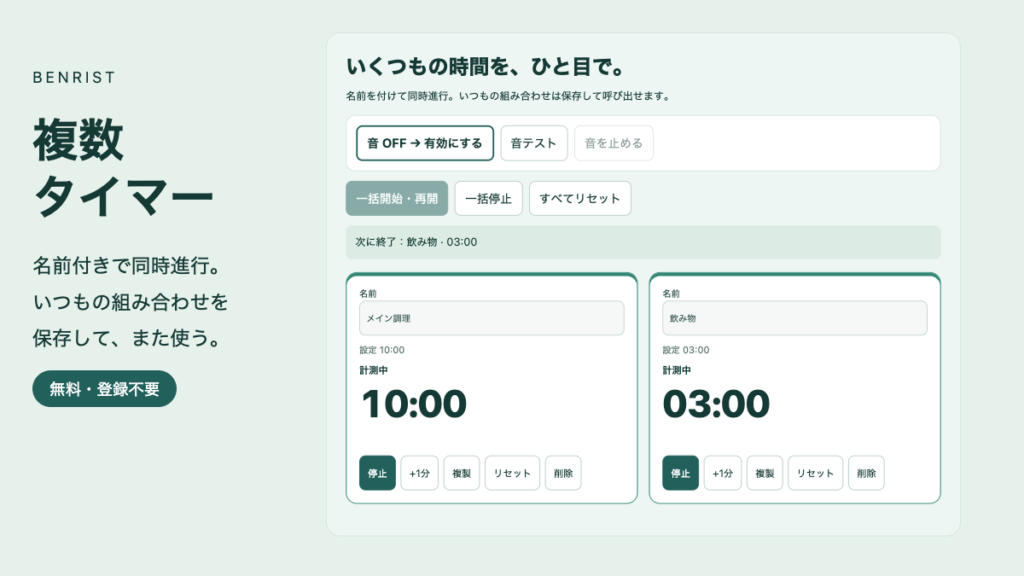Click the 複数タイマー title
1024x576 pixels.
pyautogui.click(x=123, y=167)
